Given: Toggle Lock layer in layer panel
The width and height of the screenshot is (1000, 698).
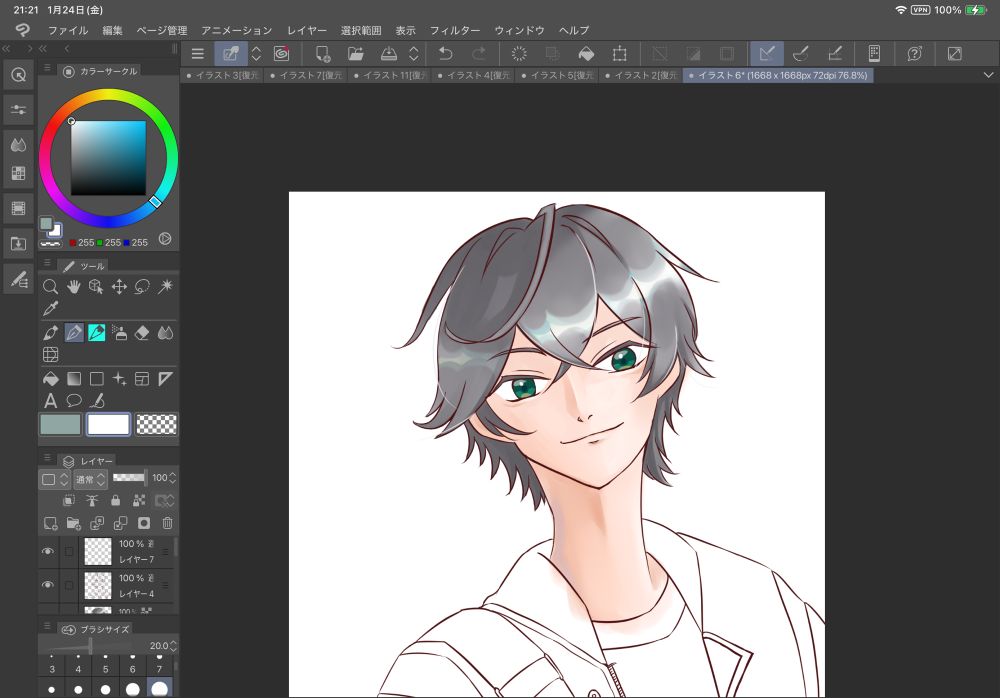Looking at the screenshot, I should (x=115, y=501).
